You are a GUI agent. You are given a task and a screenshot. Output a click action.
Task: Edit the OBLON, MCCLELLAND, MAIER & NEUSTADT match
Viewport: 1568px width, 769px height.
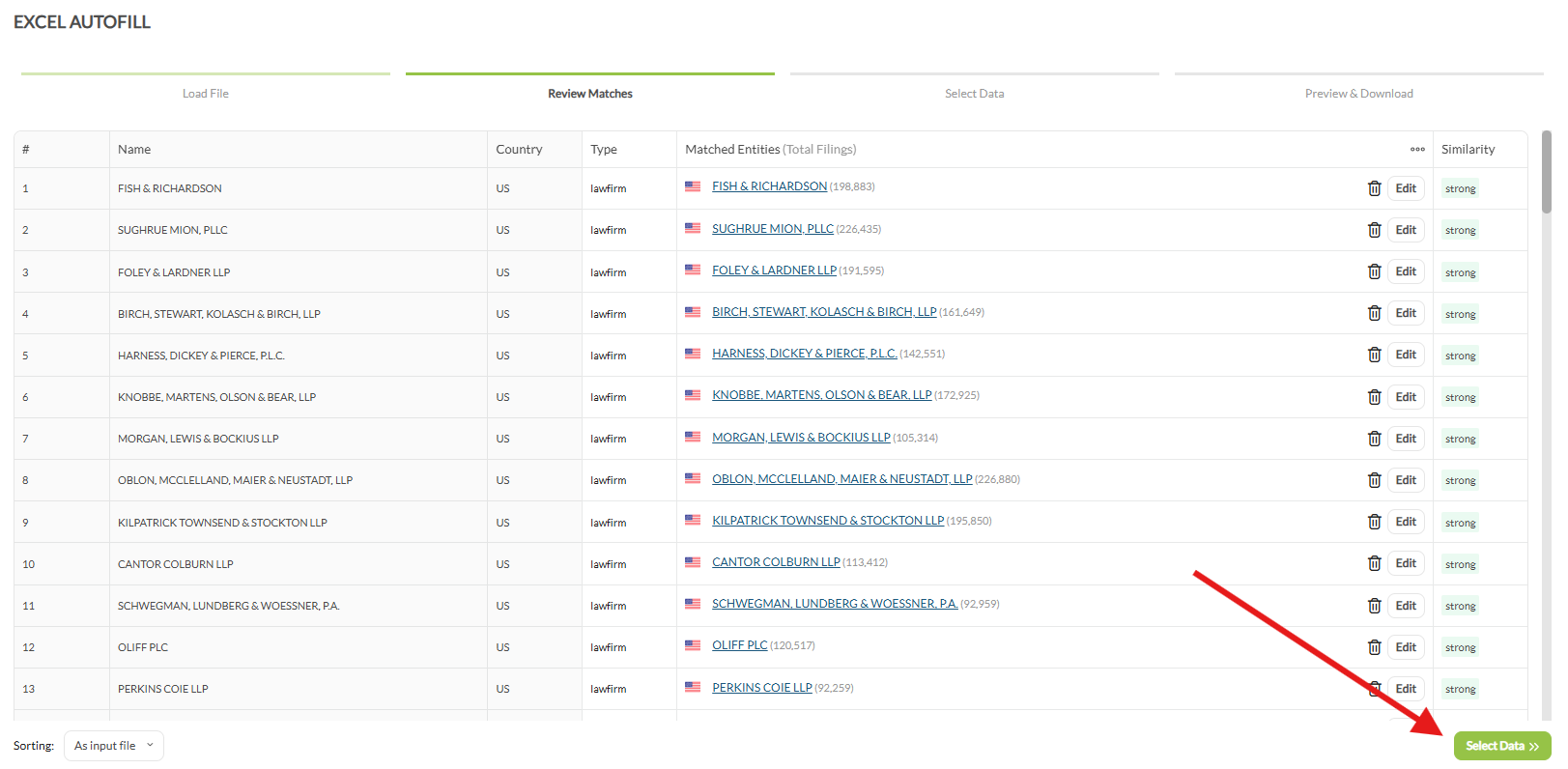tap(1406, 480)
